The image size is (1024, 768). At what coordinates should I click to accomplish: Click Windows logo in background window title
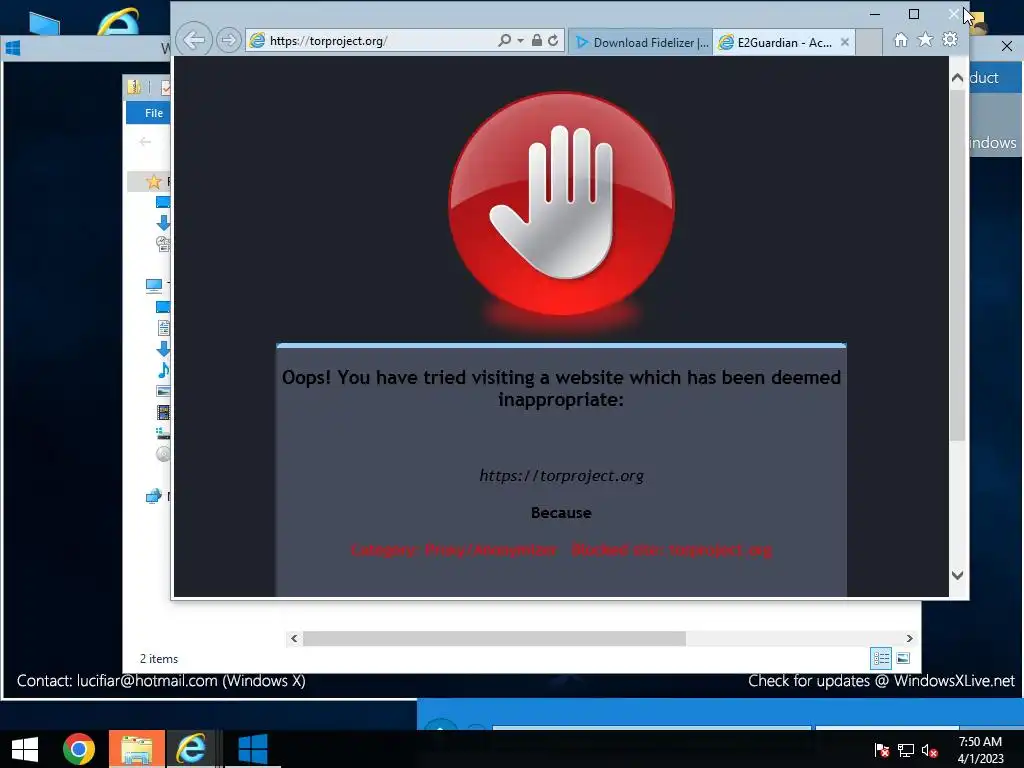pyautogui.click(x=12, y=48)
